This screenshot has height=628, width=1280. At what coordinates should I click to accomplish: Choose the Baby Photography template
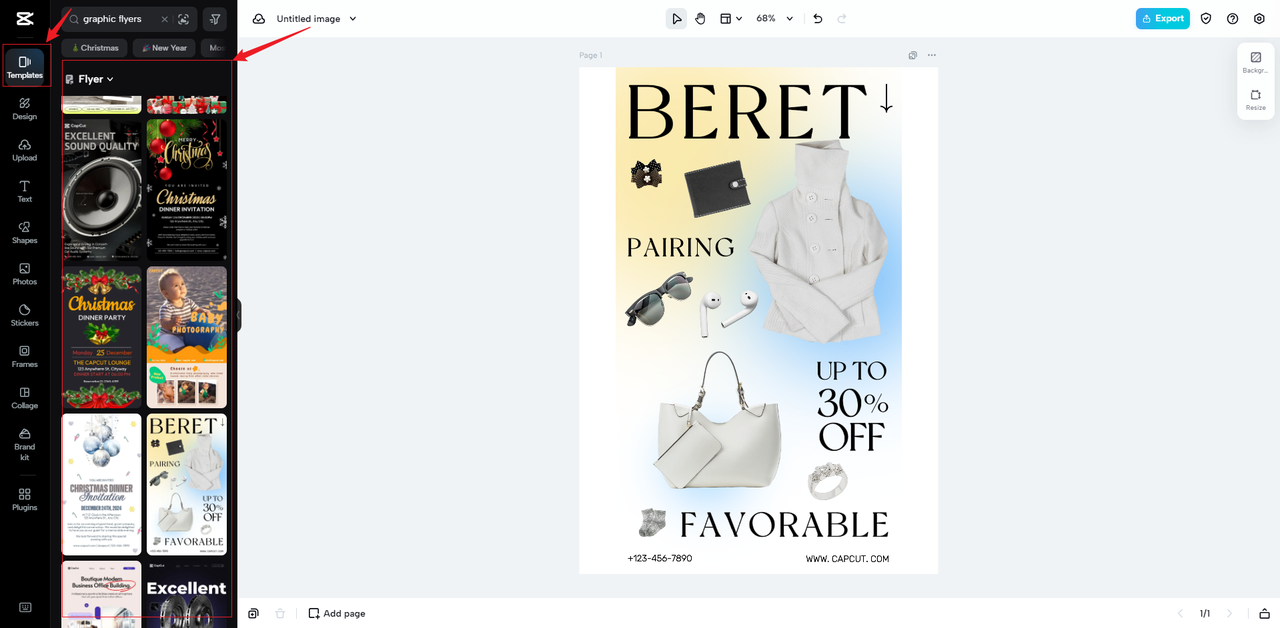(187, 337)
